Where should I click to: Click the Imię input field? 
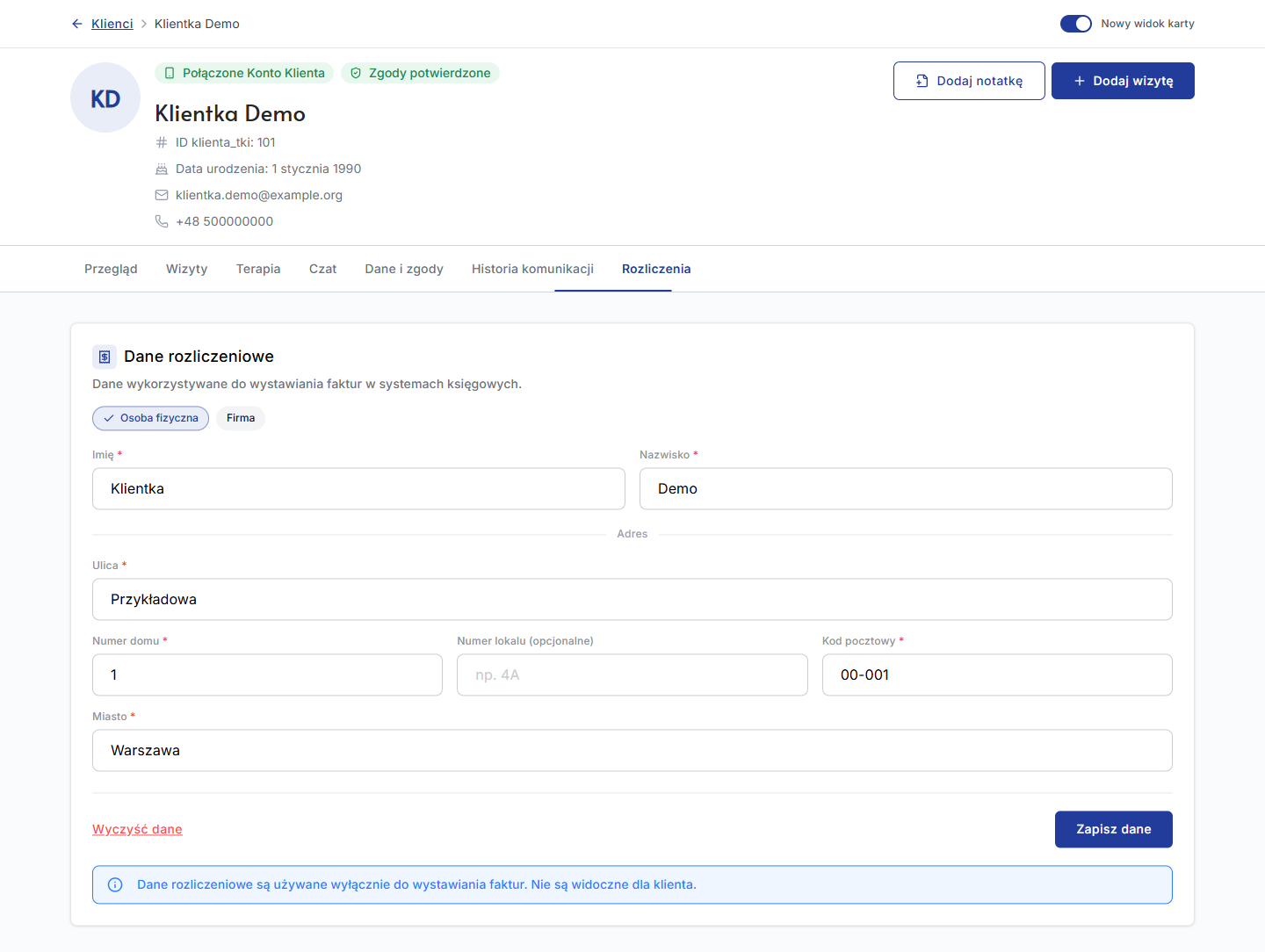358,488
